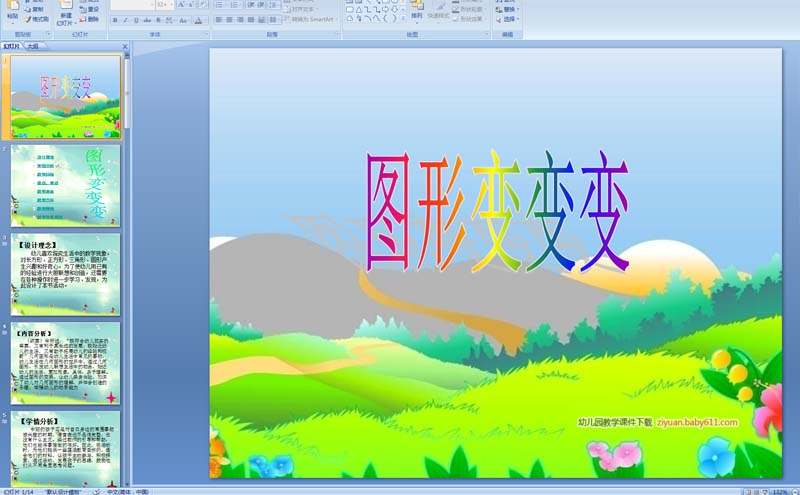Select the Format Painter (格式刷) tool

pos(36,19)
